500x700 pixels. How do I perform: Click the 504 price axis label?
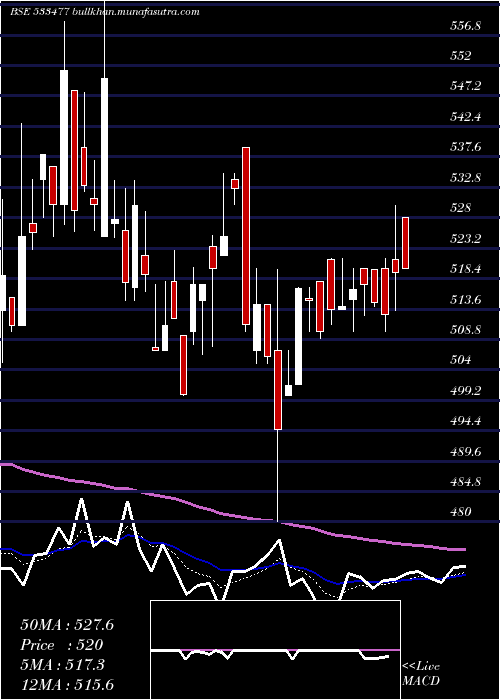tap(461, 360)
